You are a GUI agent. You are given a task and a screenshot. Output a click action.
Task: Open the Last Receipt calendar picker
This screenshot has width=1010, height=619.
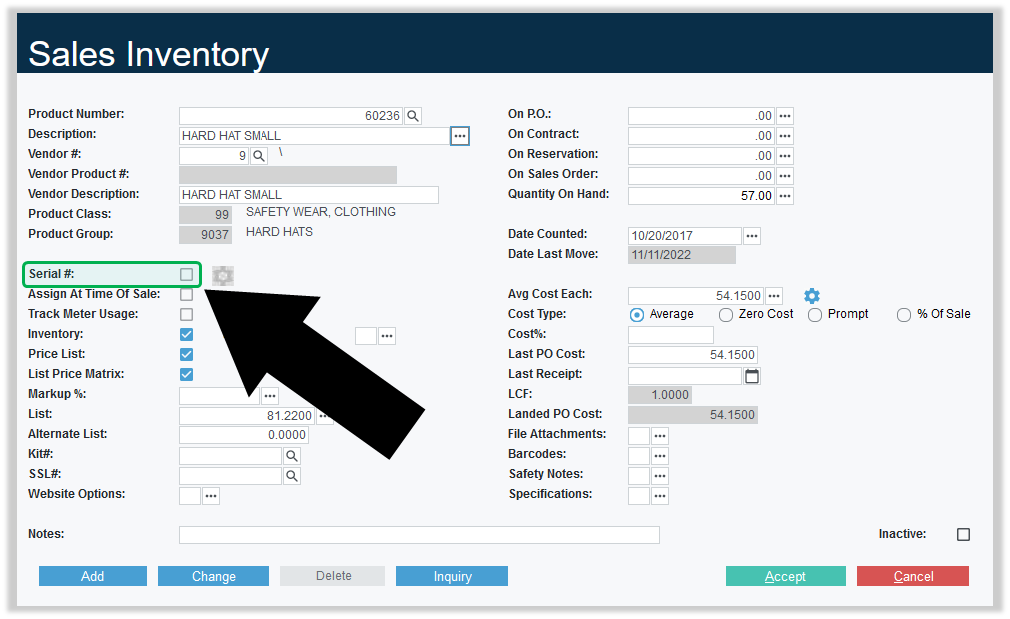(752, 376)
